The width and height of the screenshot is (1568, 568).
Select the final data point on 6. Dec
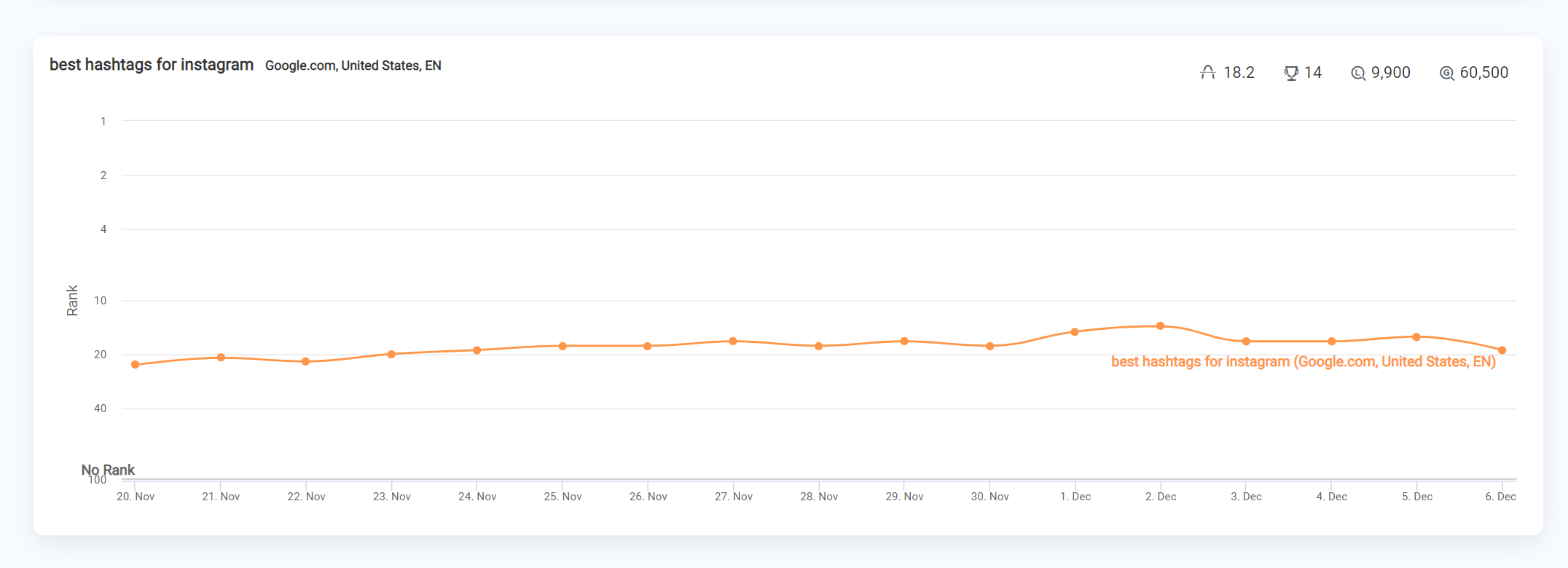tap(1502, 350)
